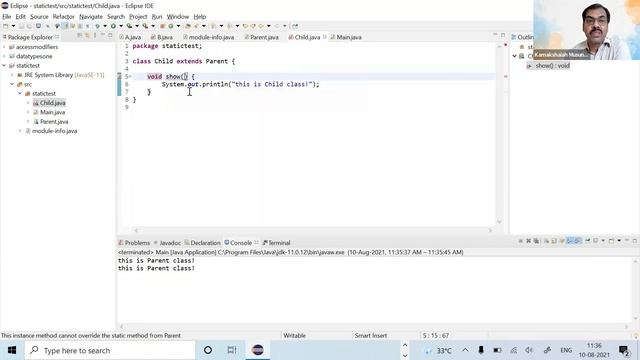Viewport: 640px width, 360px height.
Task: Click the Display Selected Console icon
Action: 595,241
